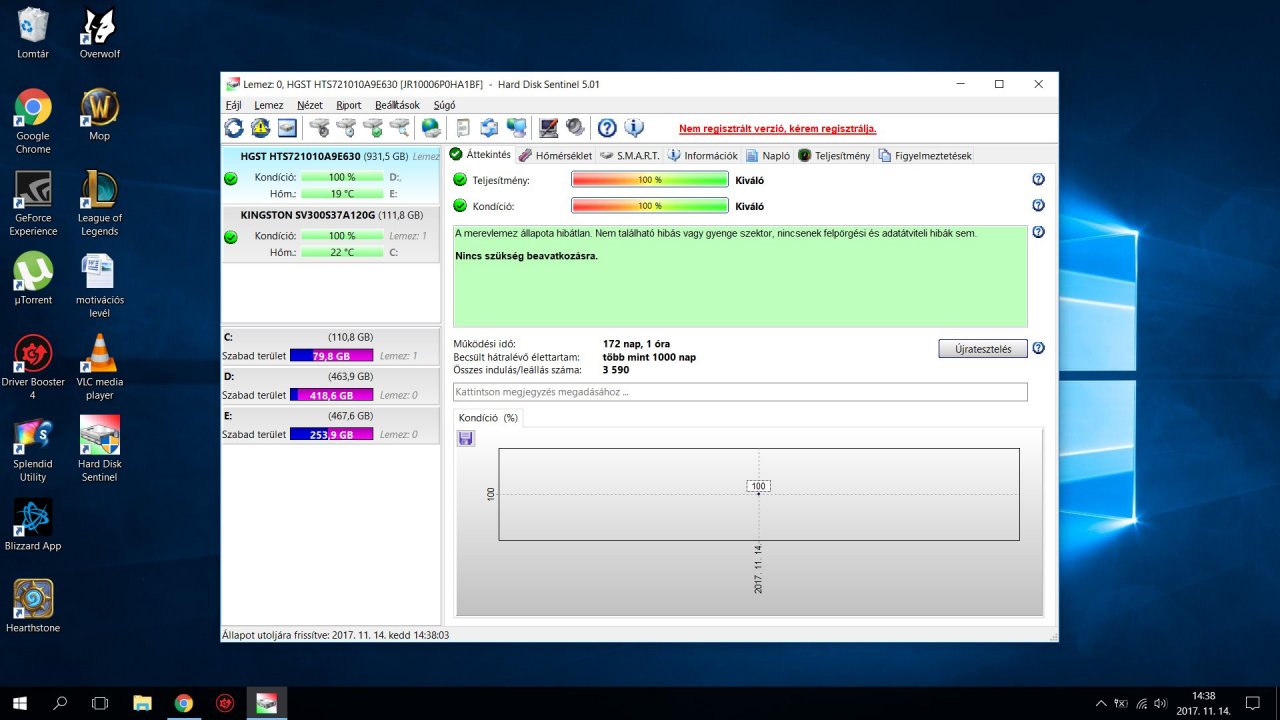Switch to the S.M.A.R.T. tab

point(630,156)
